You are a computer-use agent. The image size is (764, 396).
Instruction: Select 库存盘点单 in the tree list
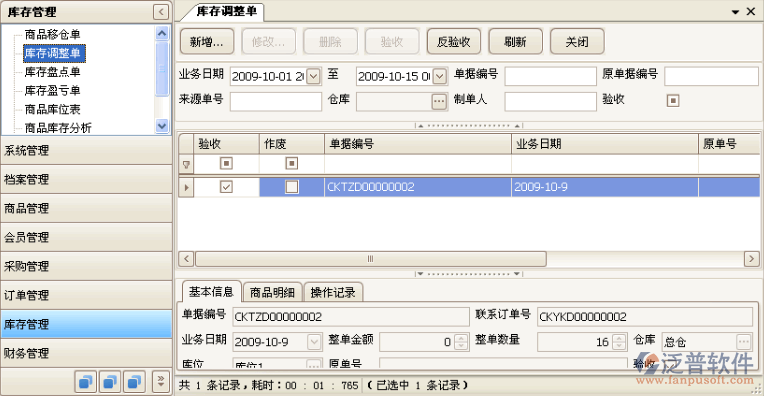tap(52, 72)
